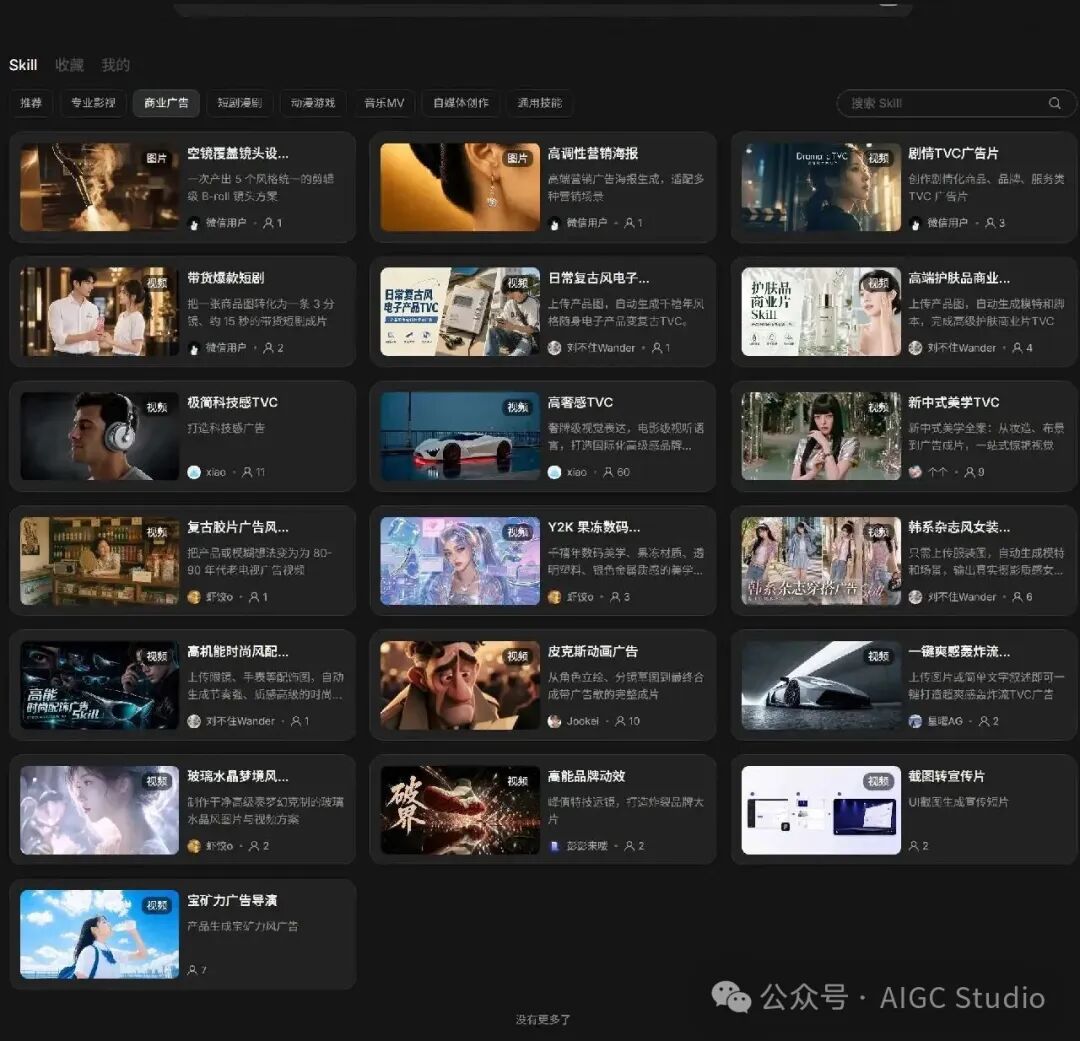Viewport: 1080px width, 1041px height.
Task: Click the 视频 badge on 剧情TVC广告片 card
Action: [x=879, y=158]
